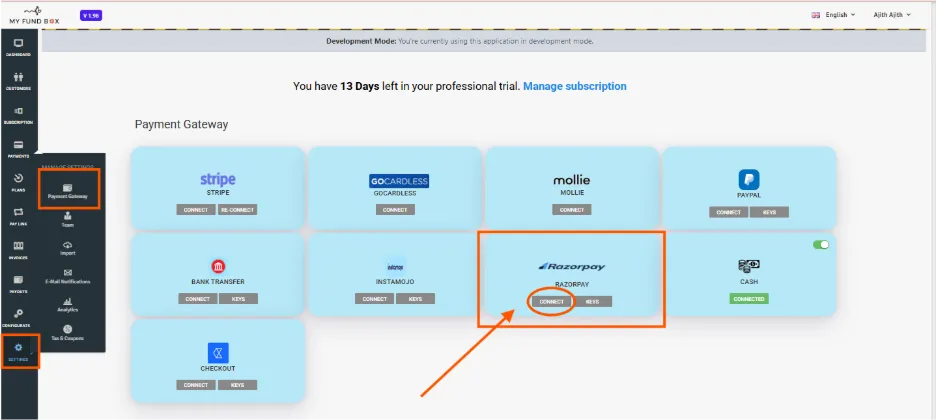
Task: Click the My Fund Box logo
Action: coord(33,15)
